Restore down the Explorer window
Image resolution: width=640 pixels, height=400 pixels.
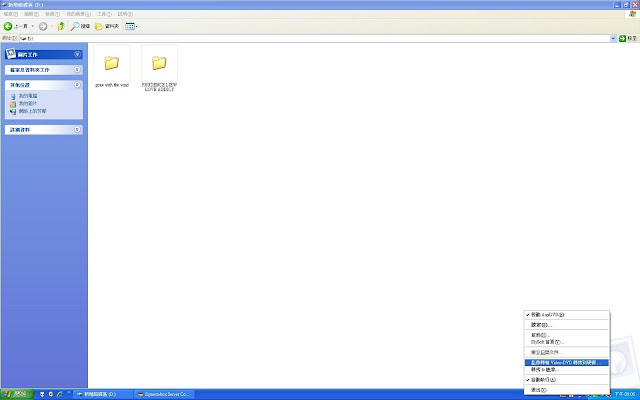coord(626,4)
